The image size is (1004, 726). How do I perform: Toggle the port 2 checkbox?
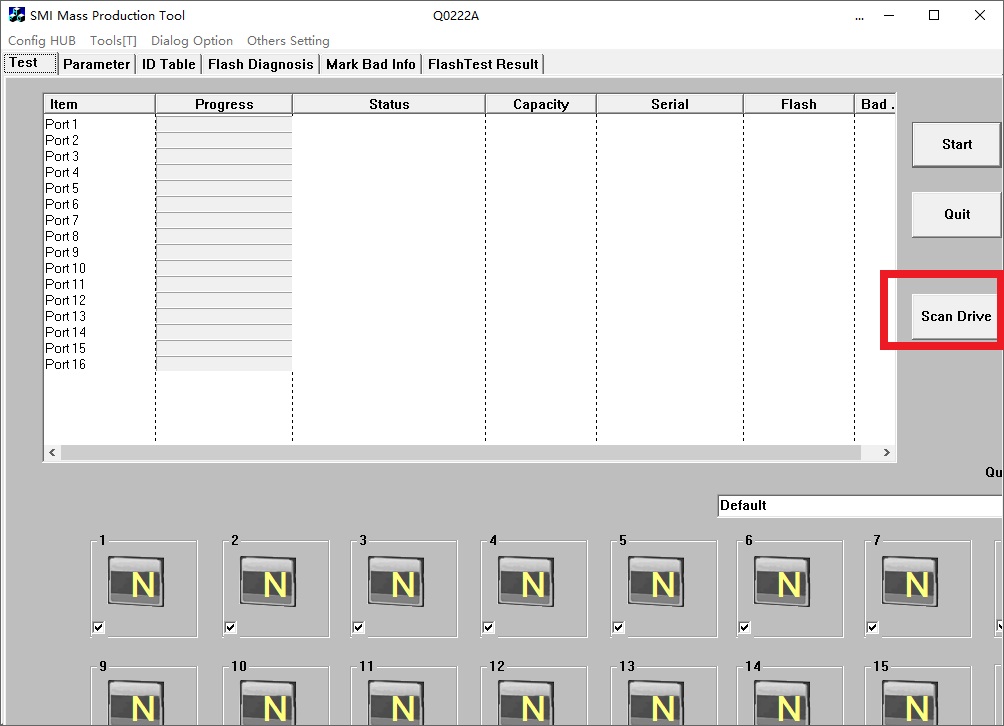[x=231, y=627]
